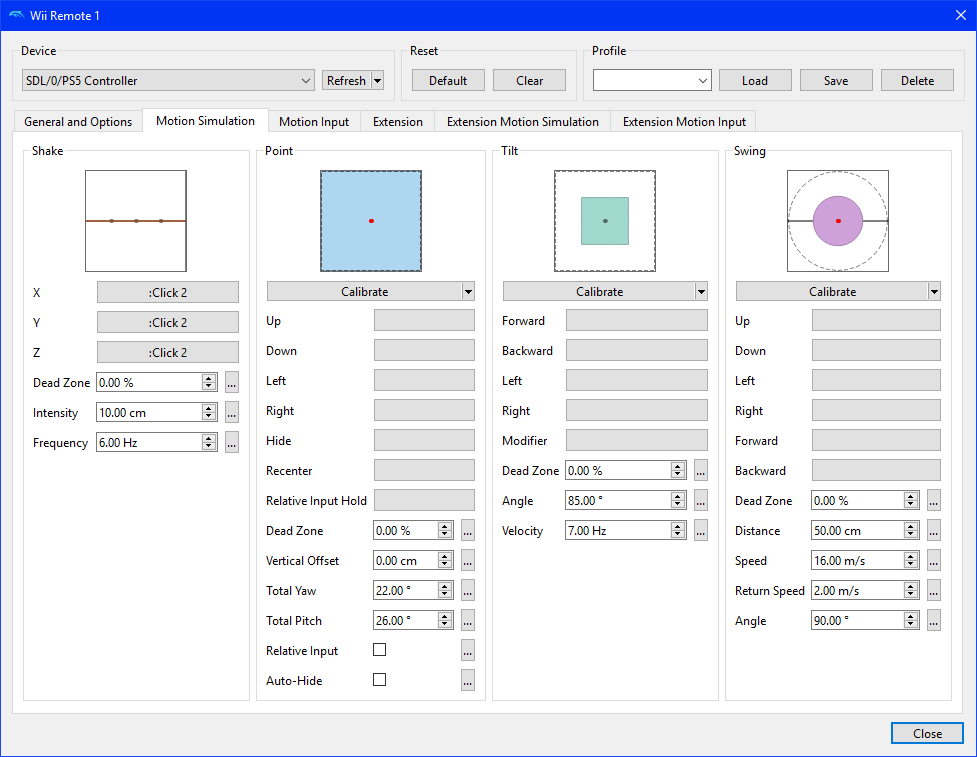Click the Point Up mapping button
The height and width of the screenshot is (757, 977).
click(424, 320)
